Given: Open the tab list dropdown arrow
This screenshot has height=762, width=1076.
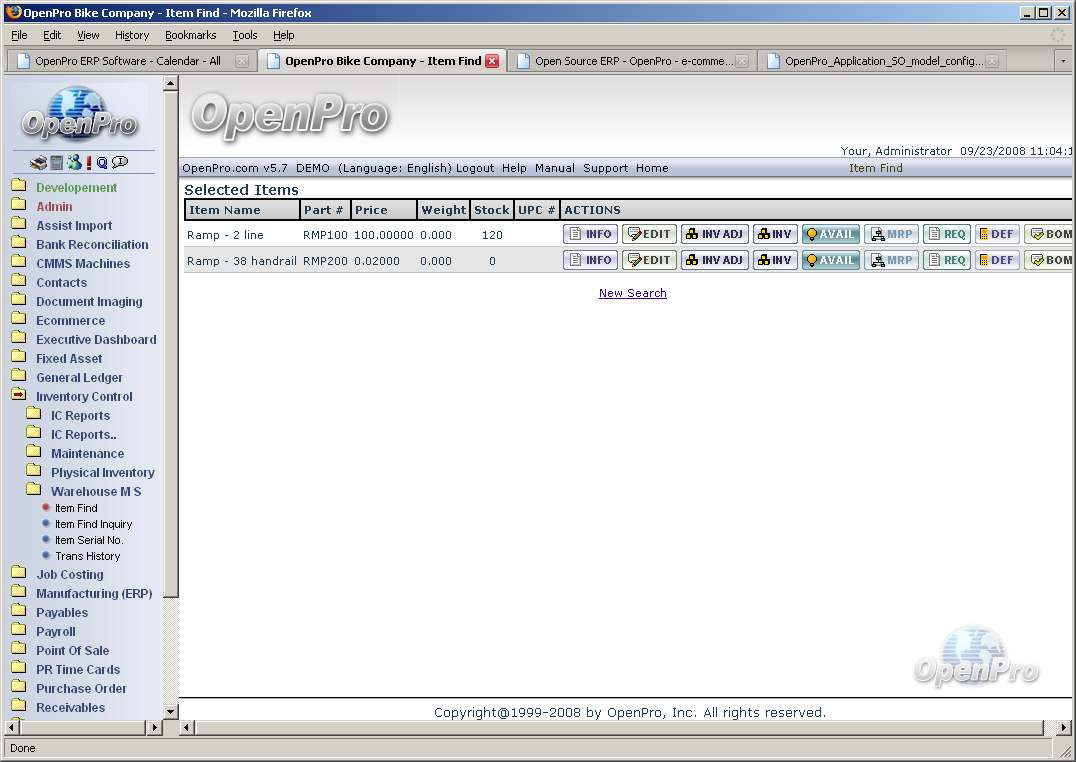Looking at the screenshot, I should (x=1062, y=61).
